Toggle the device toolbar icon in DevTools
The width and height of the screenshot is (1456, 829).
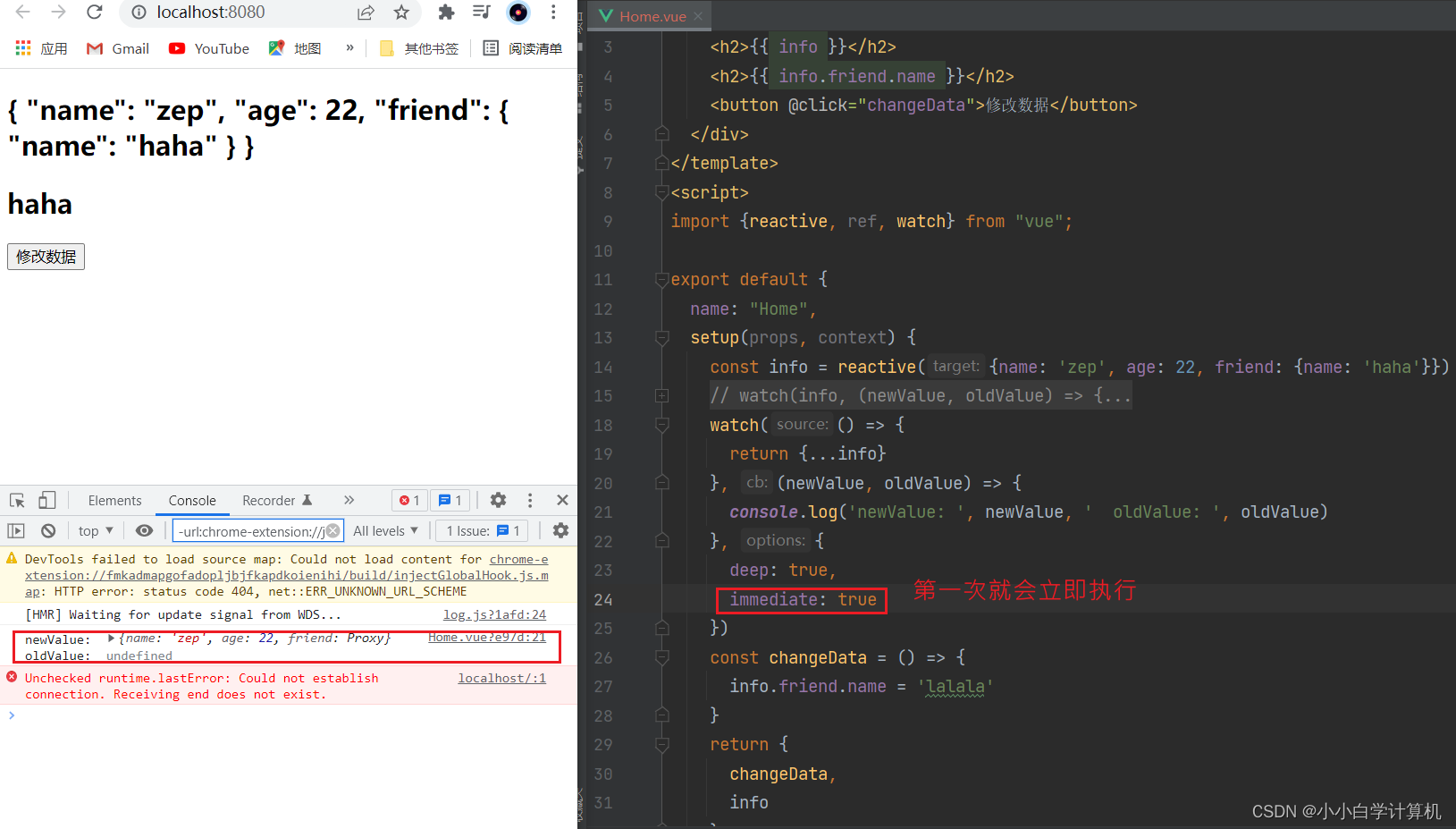coord(47,500)
